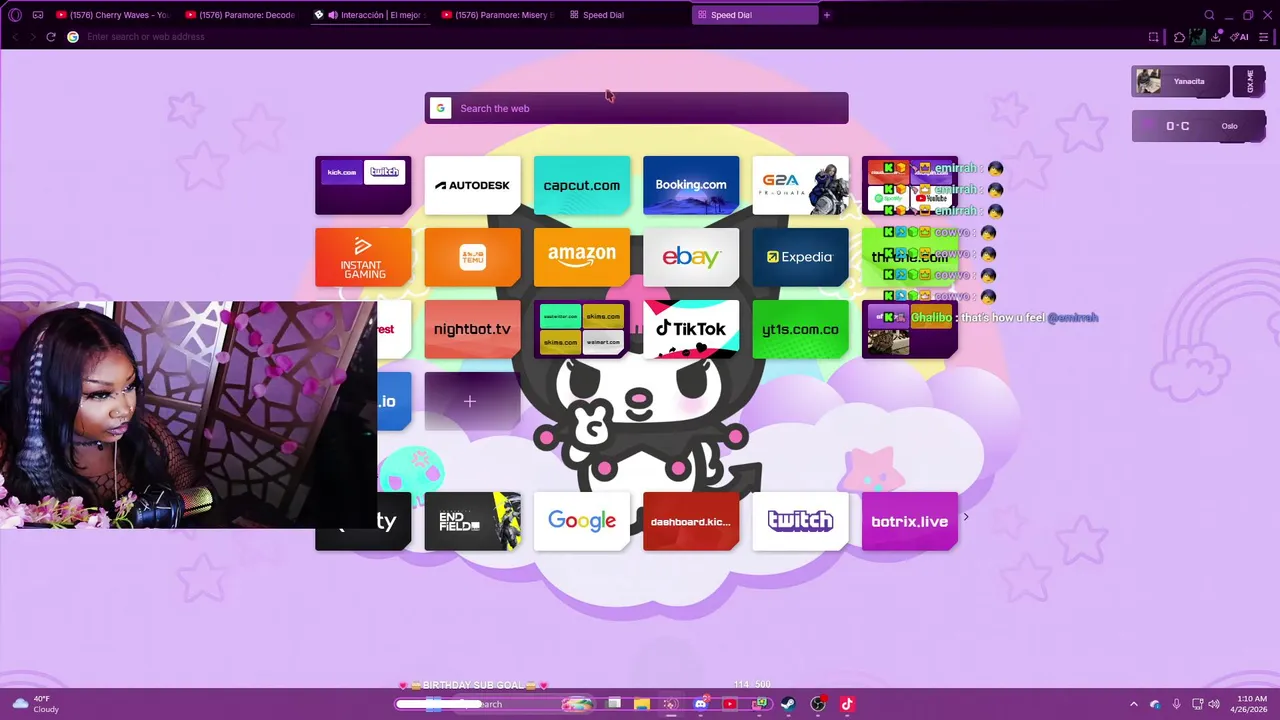Switch to Cherry Waves YouTube tab
Screen dimensions: 1280x720
point(112,15)
